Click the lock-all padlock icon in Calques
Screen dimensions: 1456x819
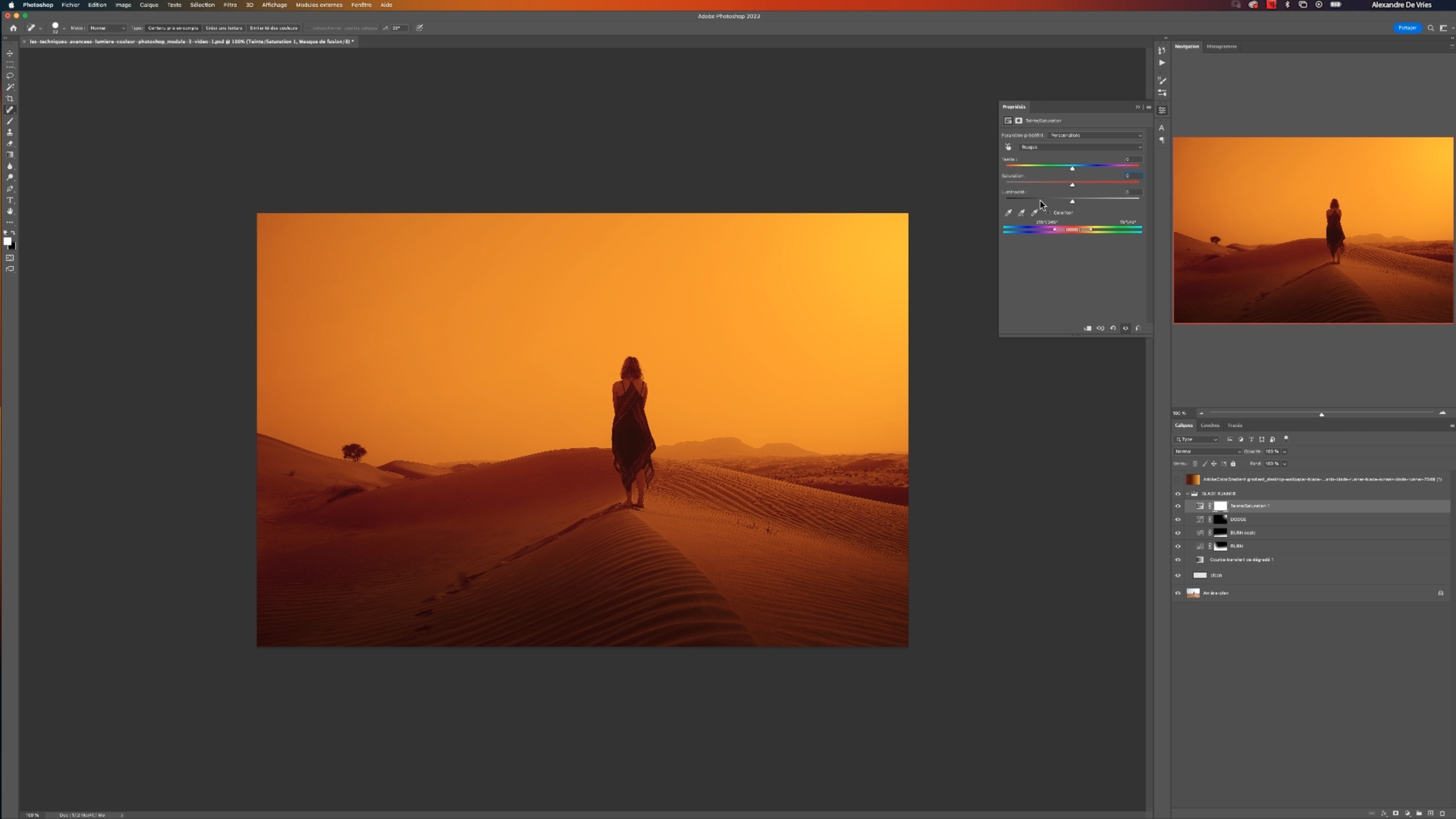[1233, 463]
